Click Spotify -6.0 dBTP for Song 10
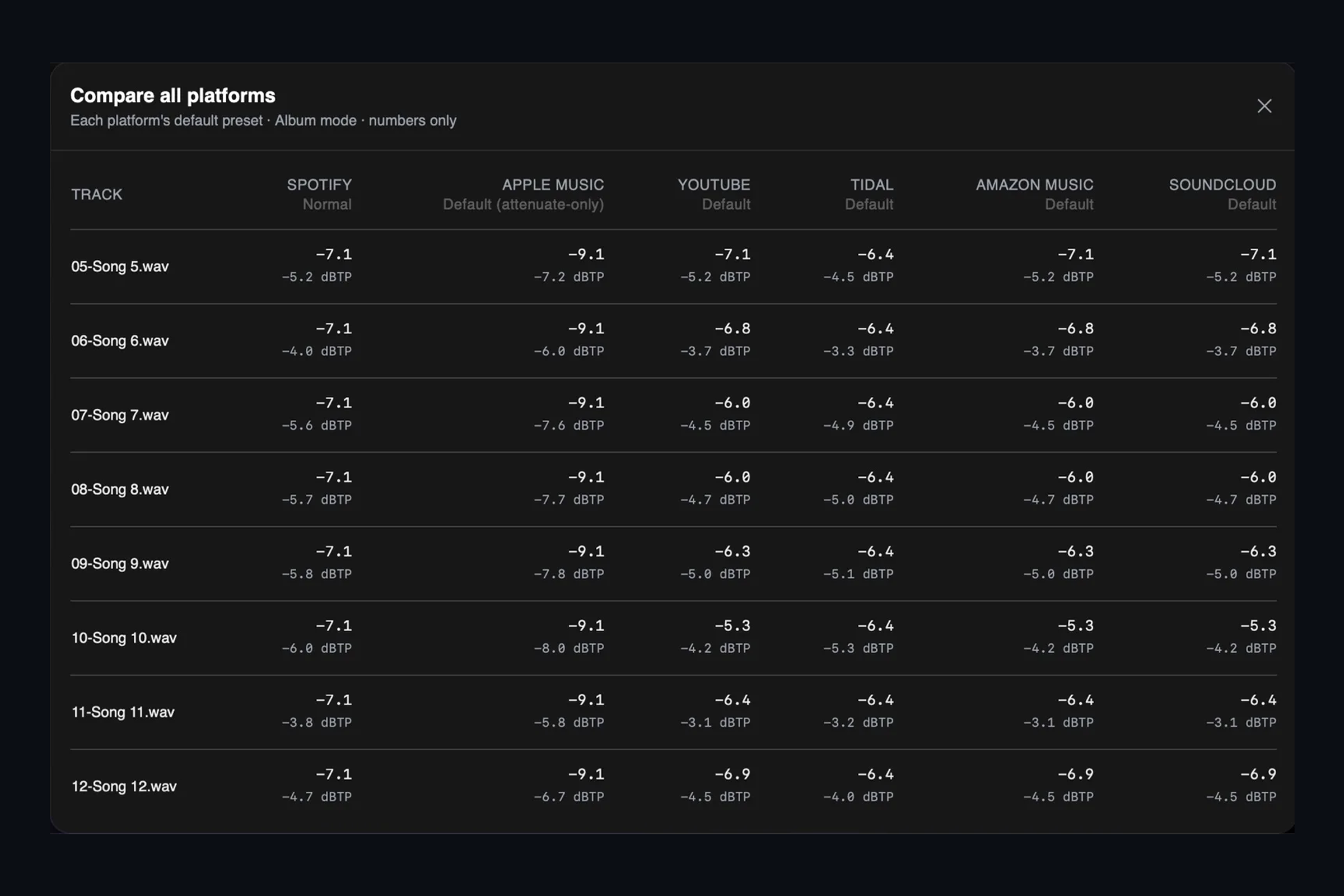 click(317, 648)
